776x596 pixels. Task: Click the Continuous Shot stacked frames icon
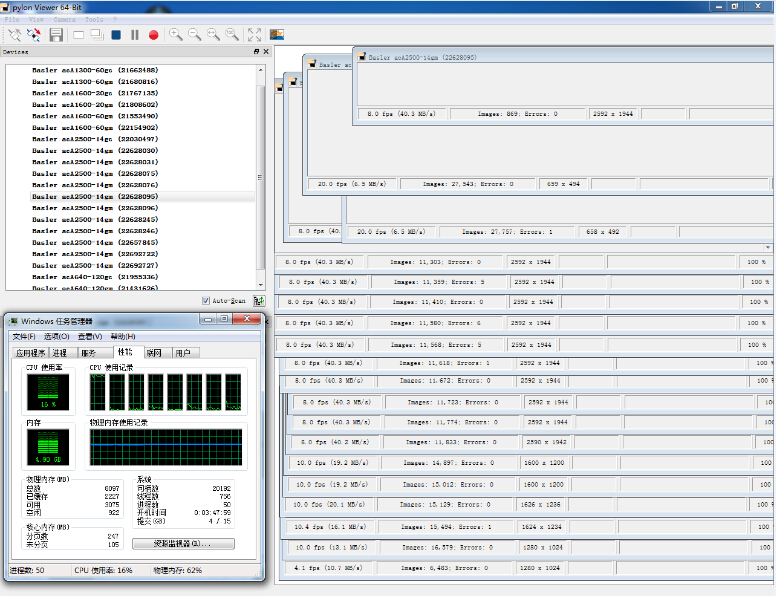coord(97,35)
